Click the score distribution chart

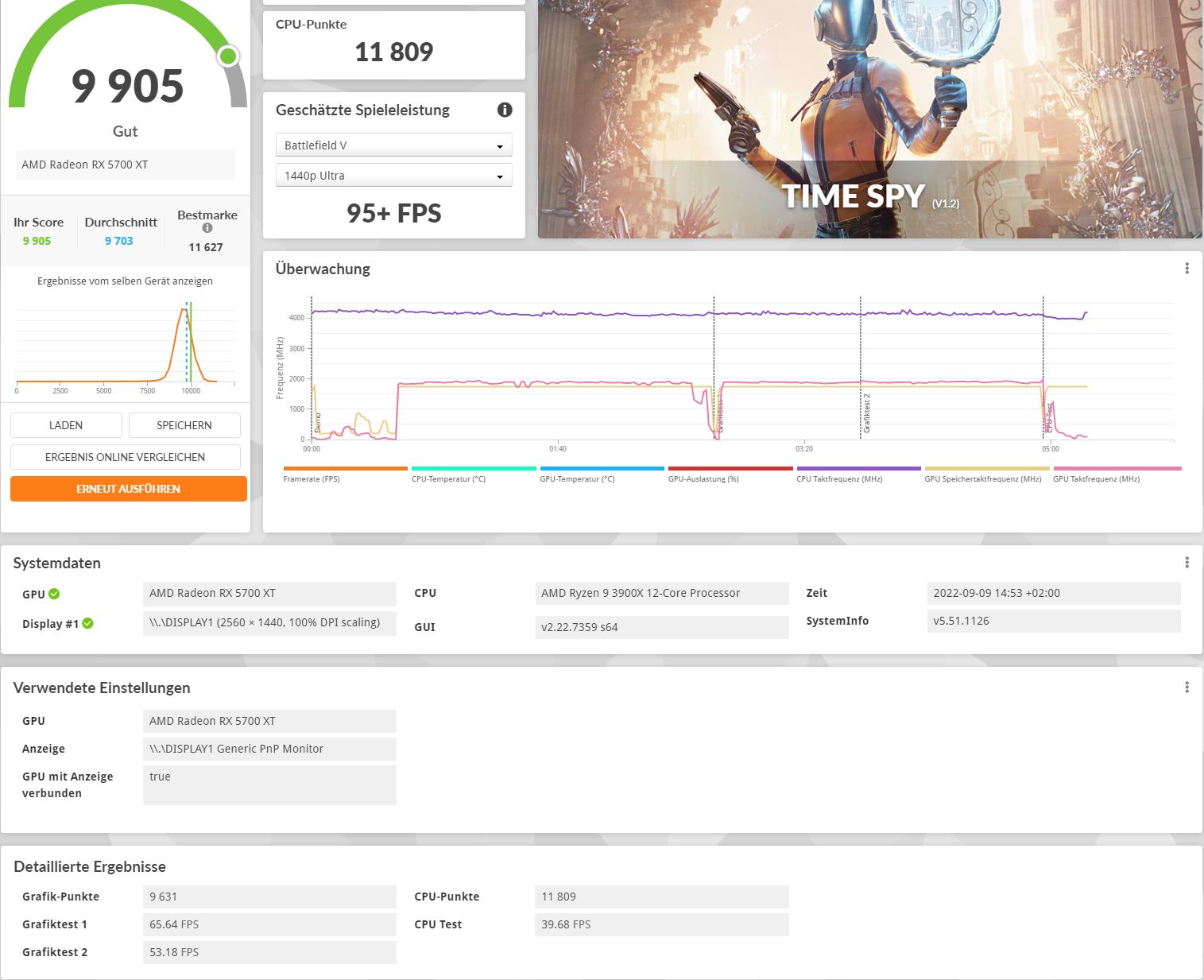[x=126, y=346]
